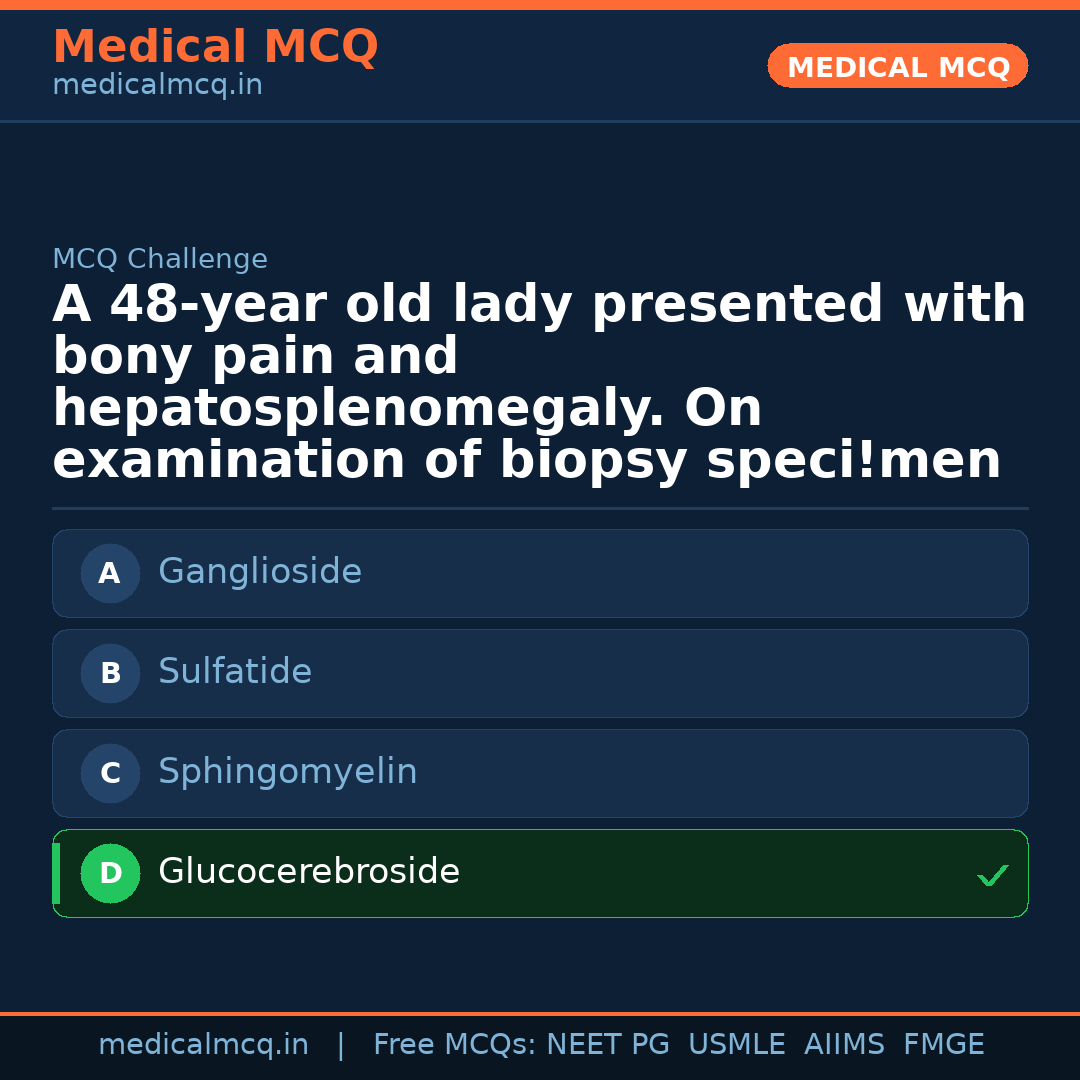This screenshot has height=1080, width=1080.
Task: Click the large orange Medical MCQ title
Action: tap(215, 47)
